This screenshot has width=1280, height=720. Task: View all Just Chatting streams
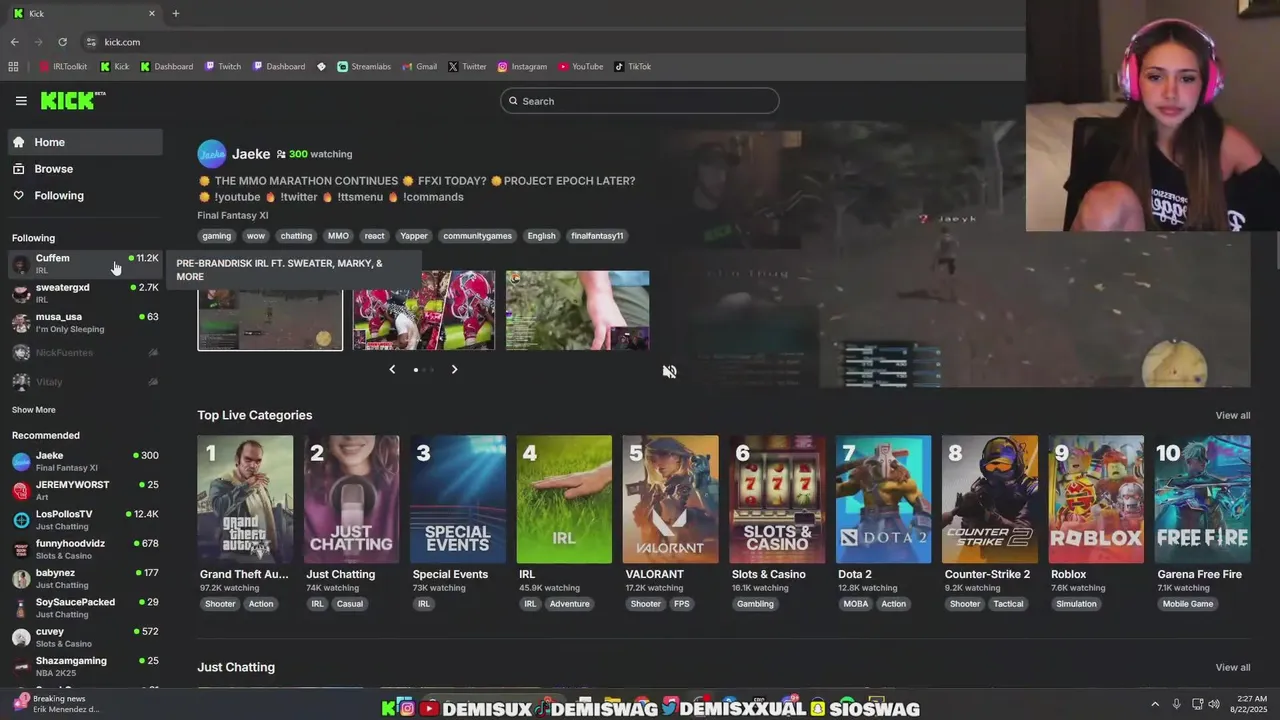(1232, 668)
